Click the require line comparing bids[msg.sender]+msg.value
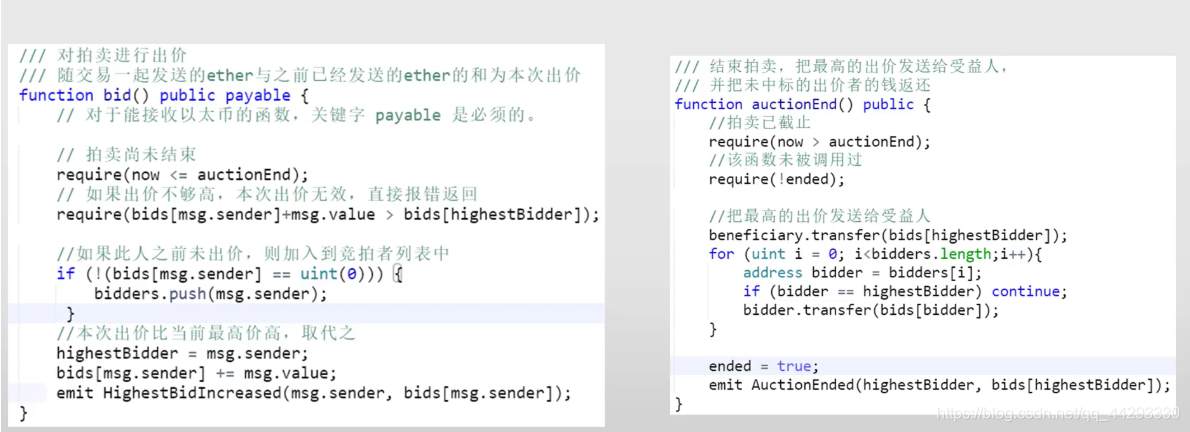Image resolution: width=1190 pixels, height=432 pixels. 328,214
